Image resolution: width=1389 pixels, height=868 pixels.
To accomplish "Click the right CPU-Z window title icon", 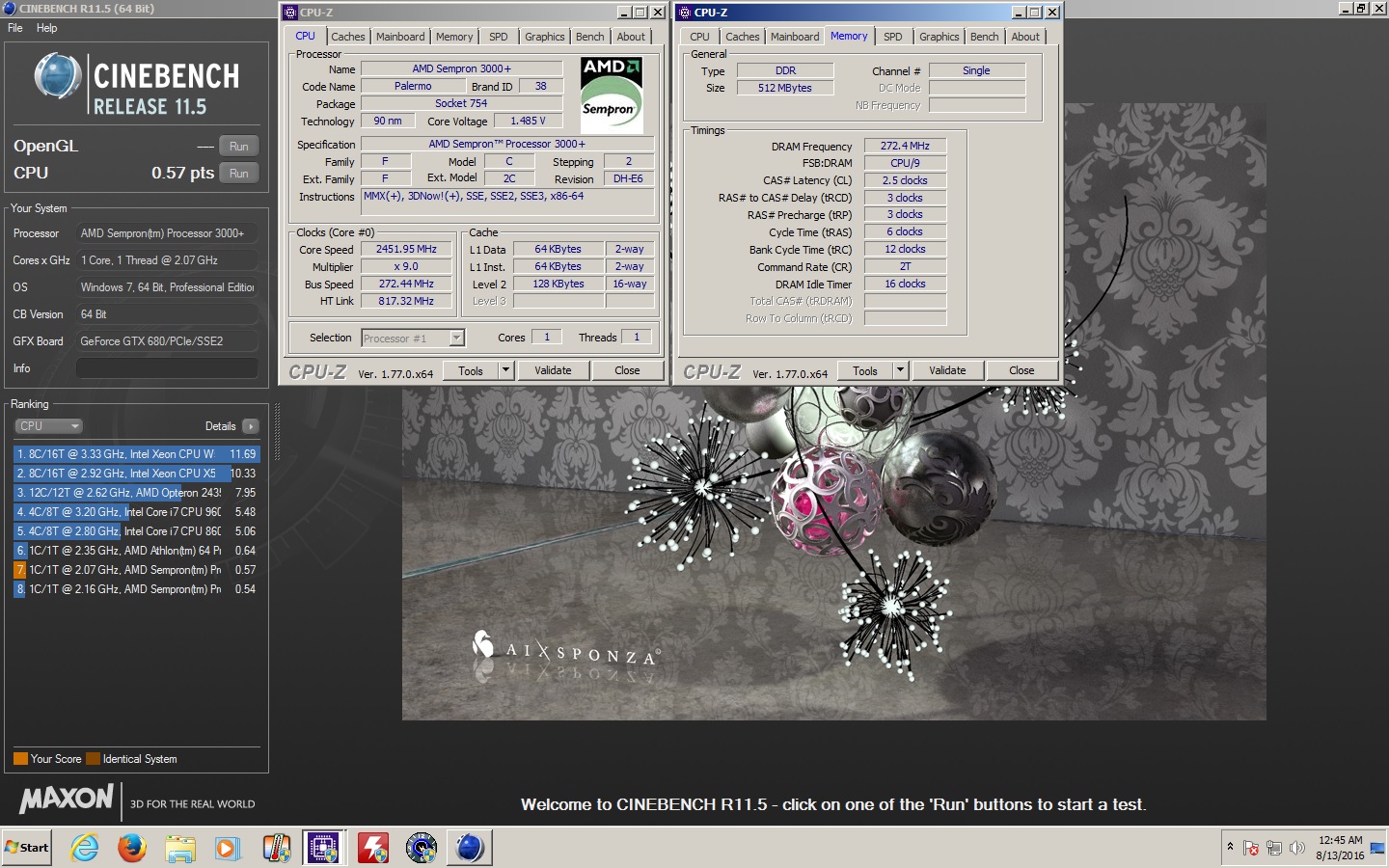I will [x=685, y=13].
